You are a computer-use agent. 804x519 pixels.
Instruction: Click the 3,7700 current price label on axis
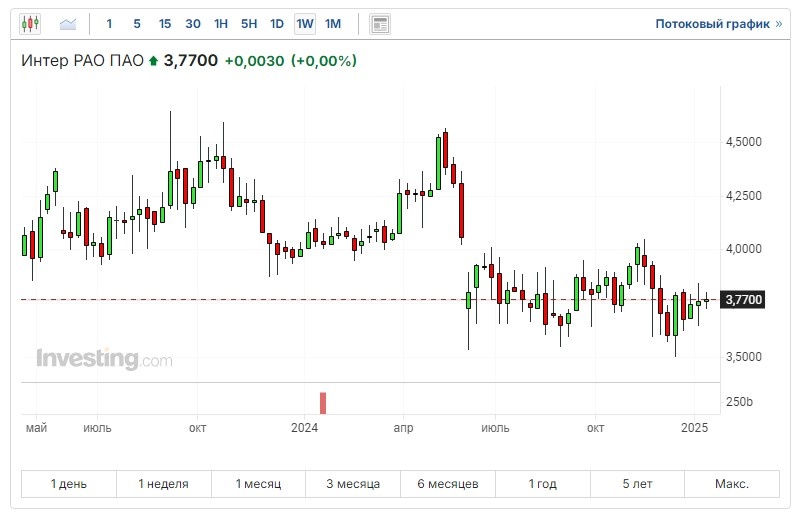743,300
